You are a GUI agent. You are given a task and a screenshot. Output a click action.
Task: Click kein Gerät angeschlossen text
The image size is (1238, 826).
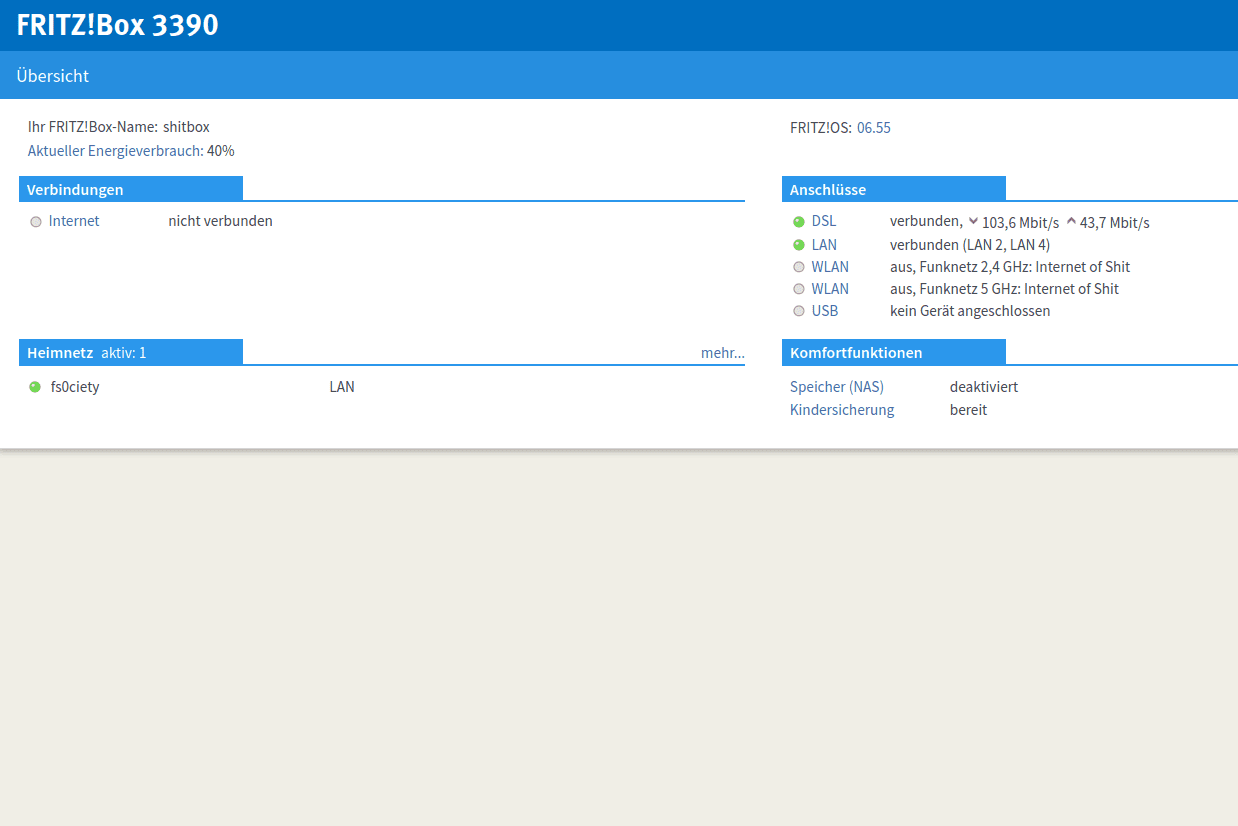[970, 311]
